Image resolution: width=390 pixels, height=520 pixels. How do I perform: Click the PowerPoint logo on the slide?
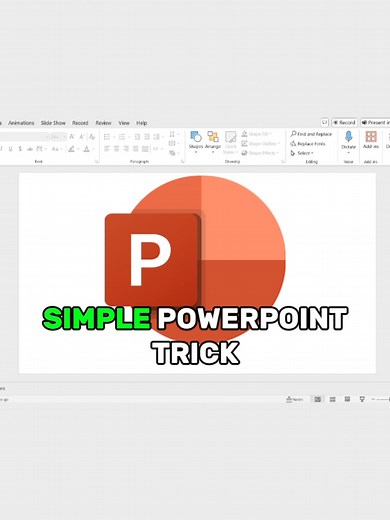pyautogui.click(x=195, y=258)
